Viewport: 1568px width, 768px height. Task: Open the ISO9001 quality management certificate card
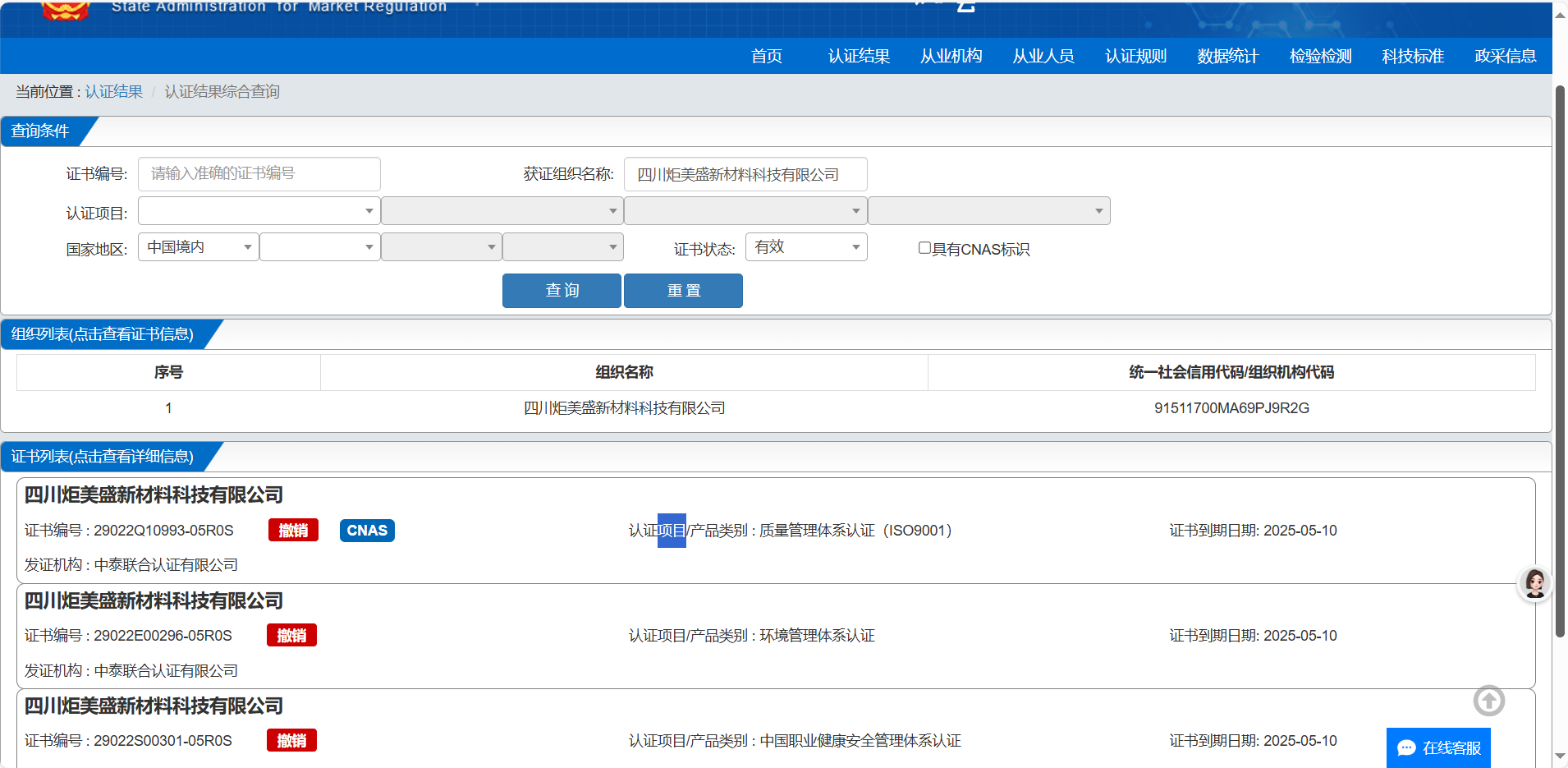(776, 531)
